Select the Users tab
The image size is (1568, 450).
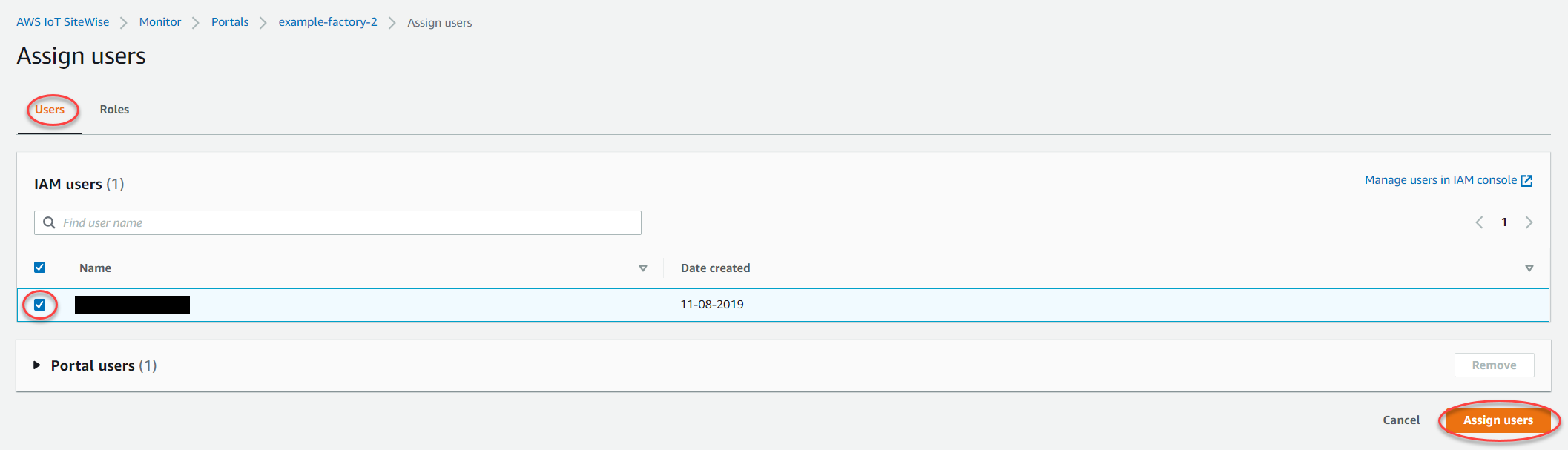tap(50, 109)
